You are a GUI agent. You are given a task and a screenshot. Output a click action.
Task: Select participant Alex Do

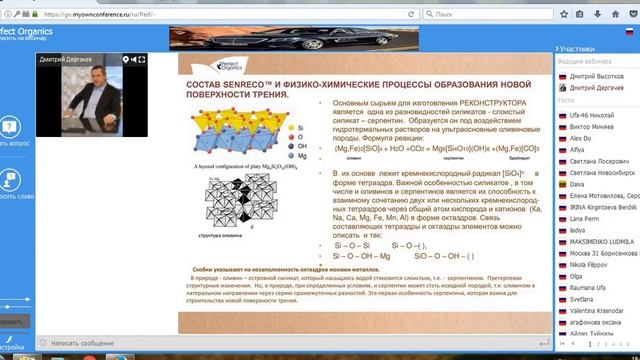click(580, 138)
